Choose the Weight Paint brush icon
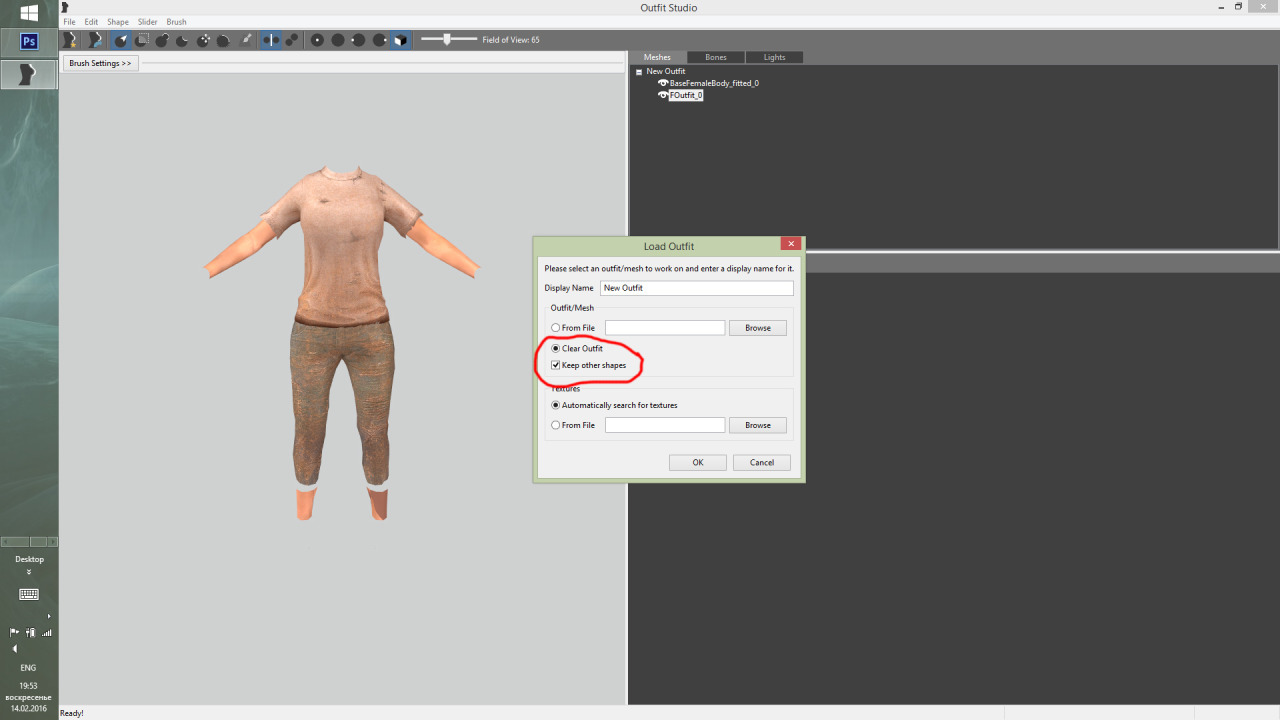This screenshot has width=1280, height=720. (246, 40)
